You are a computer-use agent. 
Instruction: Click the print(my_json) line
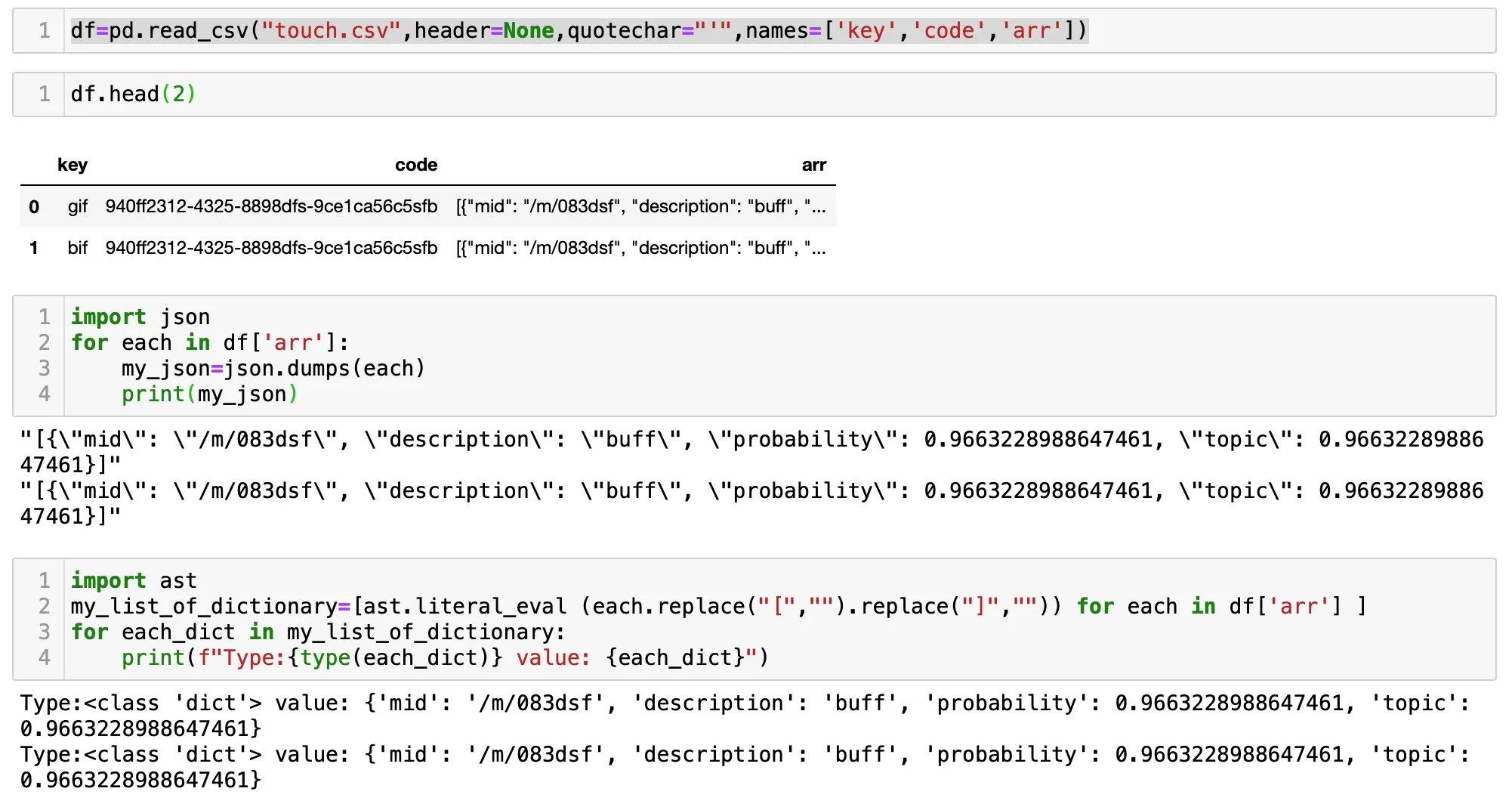click(210, 394)
